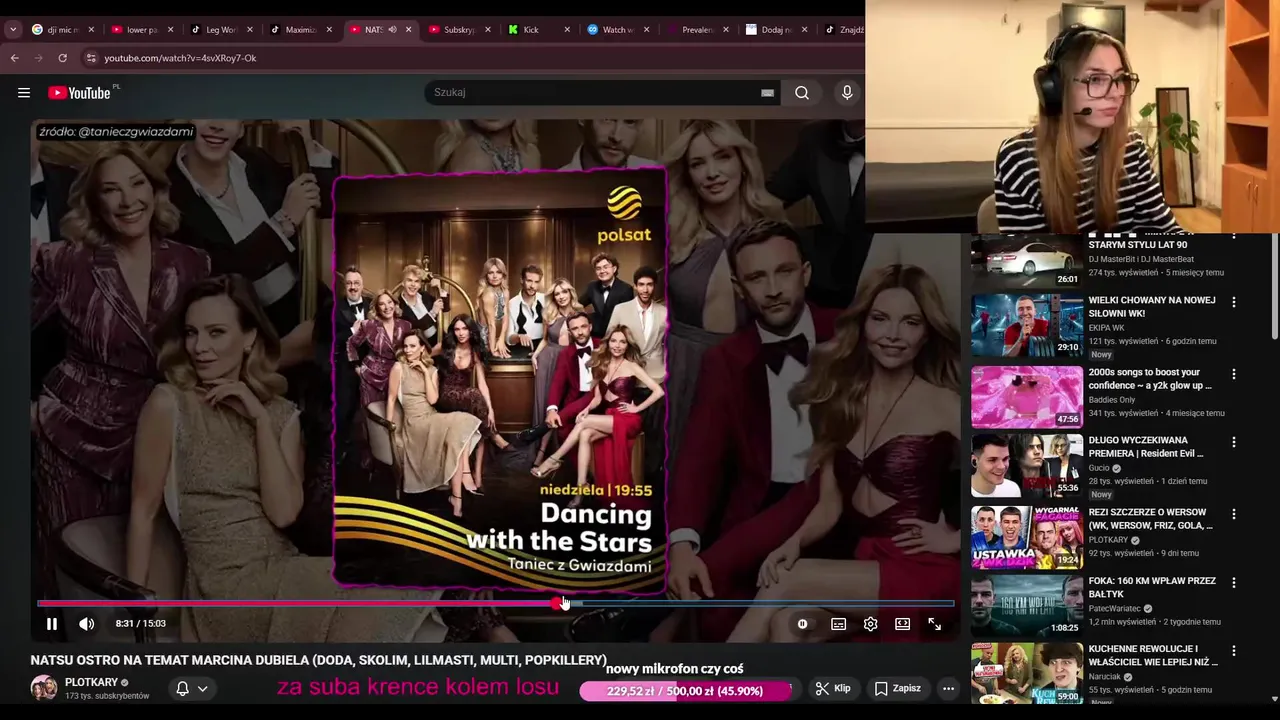Screen dimensions: 1280x720
Task: Open the tab search dropdown arrow
Action: [13, 30]
